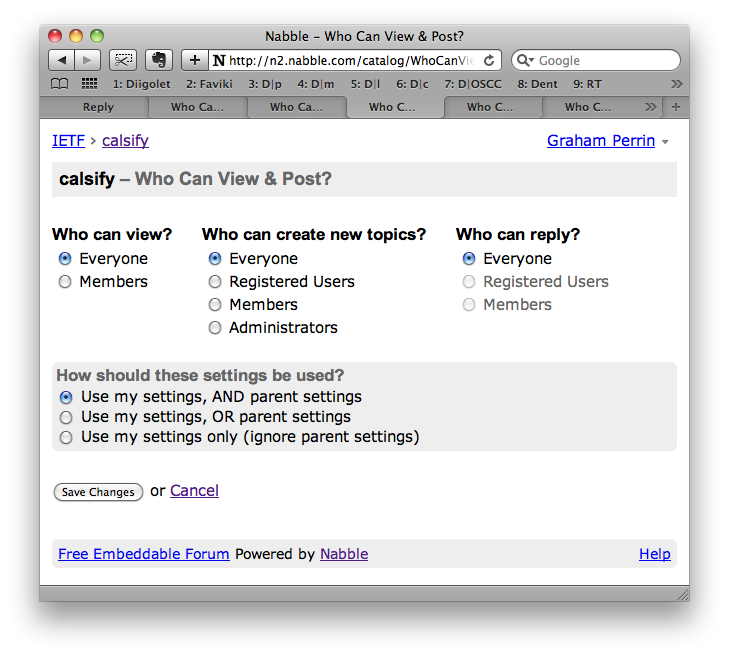Switch to the Reply tab

(98, 107)
